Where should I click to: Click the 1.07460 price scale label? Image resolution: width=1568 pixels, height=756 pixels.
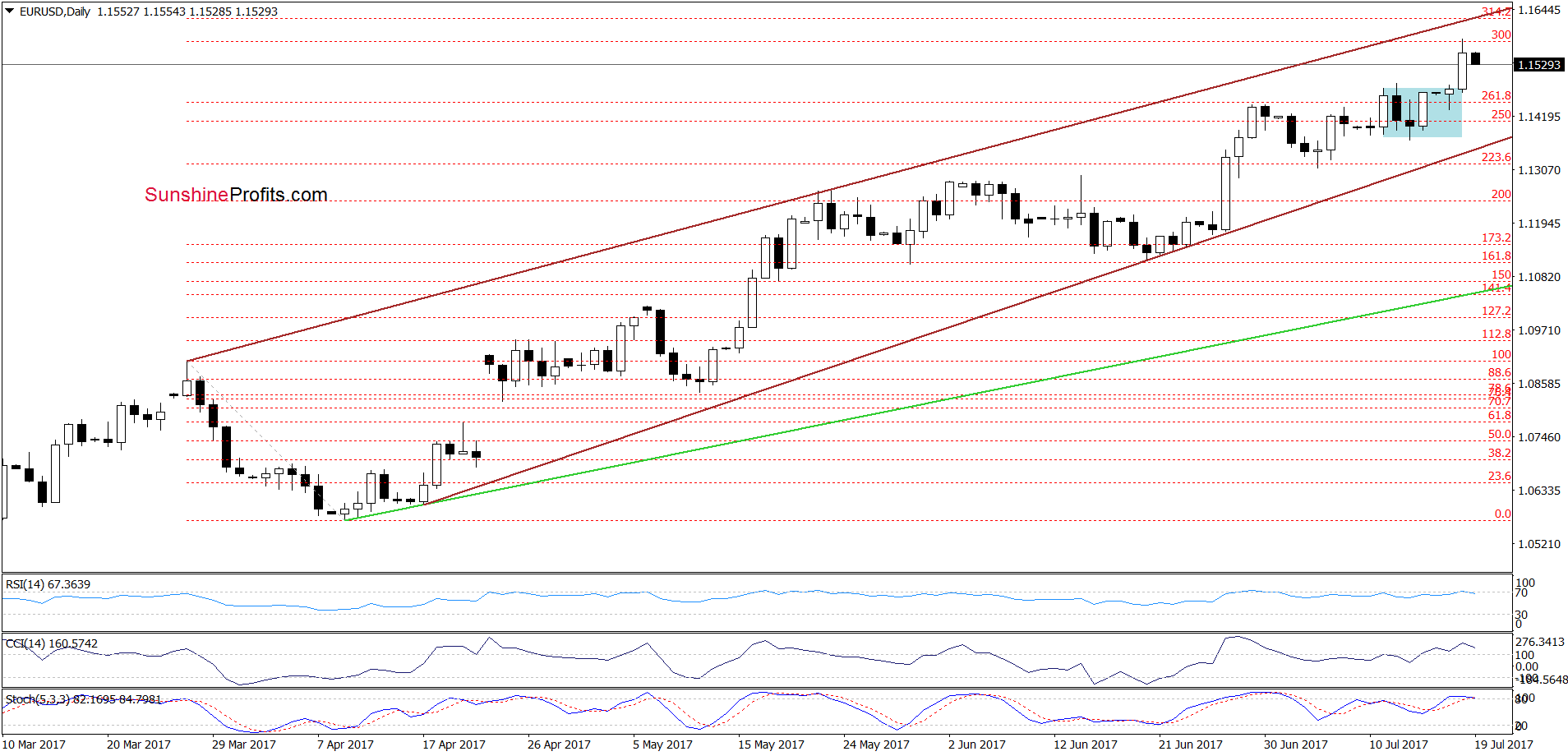point(1538,437)
